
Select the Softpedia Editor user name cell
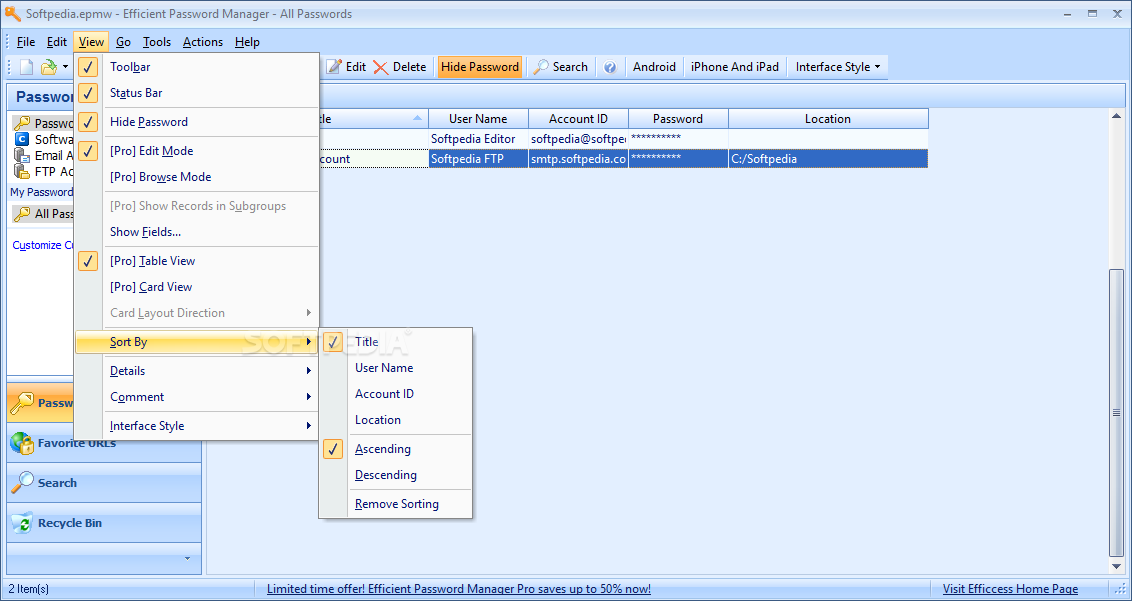pyautogui.click(x=478, y=139)
